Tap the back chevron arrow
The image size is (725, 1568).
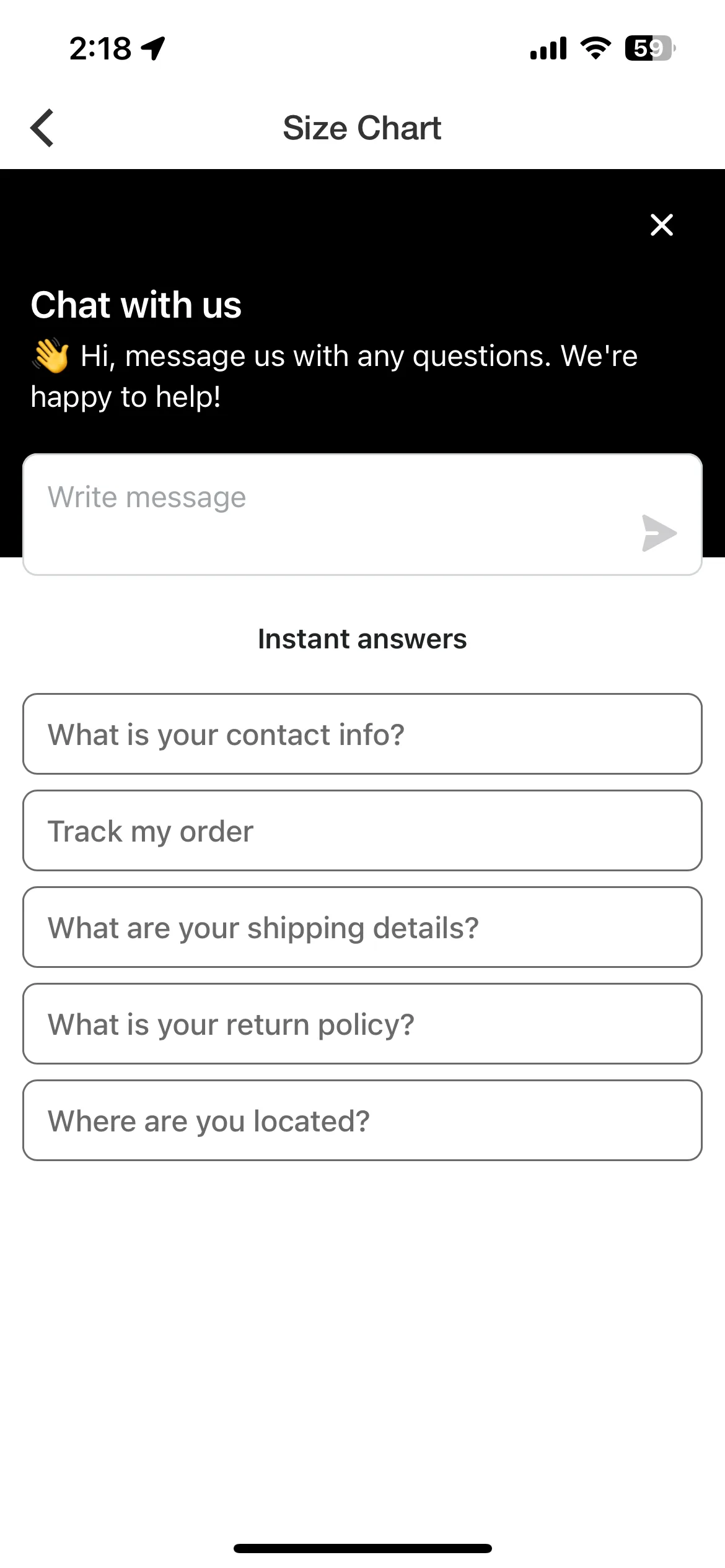[x=42, y=128]
